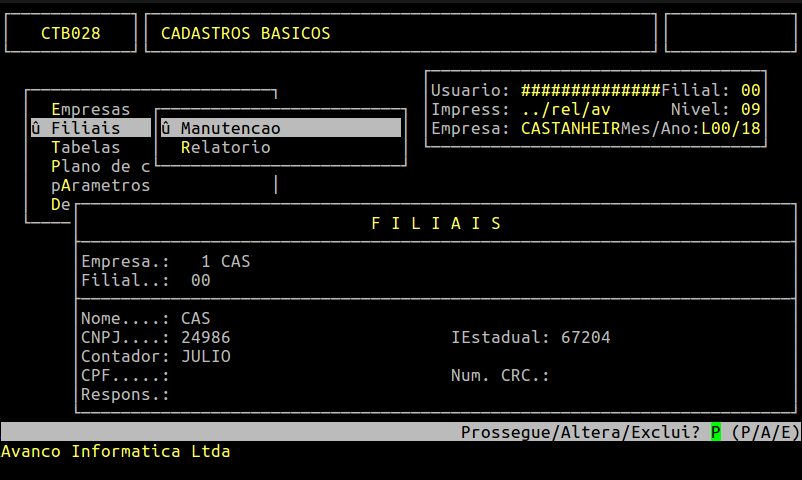The width and height of the screenshot is (802, 480).
Task: Click the green Prossegue/Altera/Exclui input cursor
Action: [x=716, y=432]
